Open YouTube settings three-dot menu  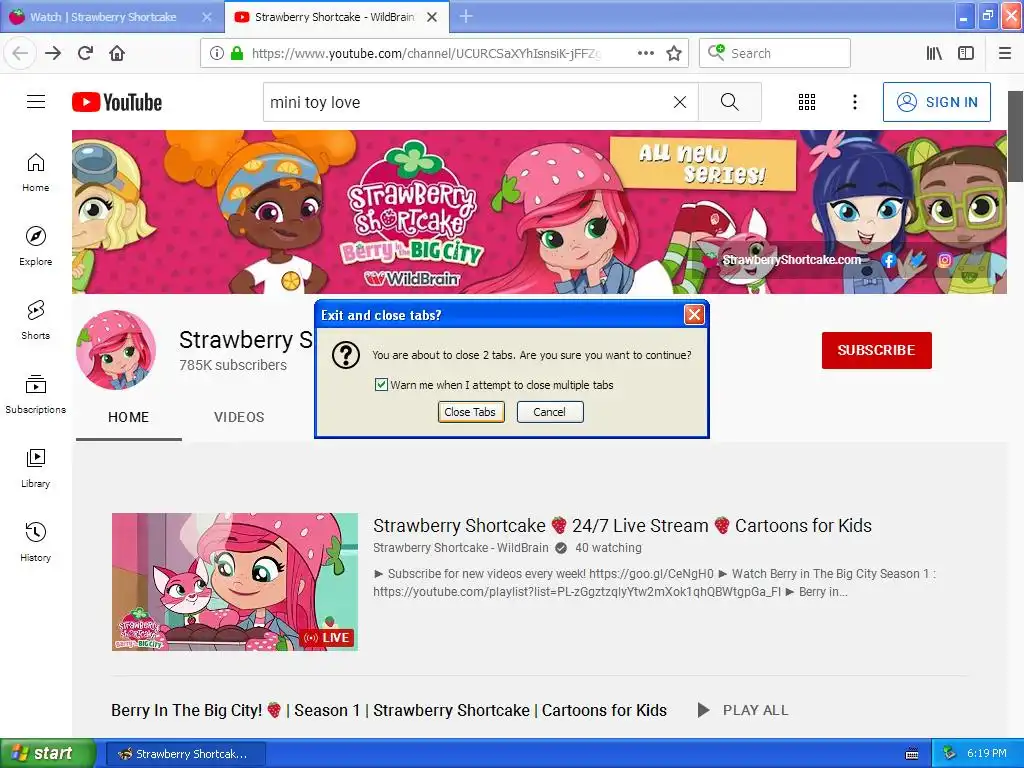(854, 102)
